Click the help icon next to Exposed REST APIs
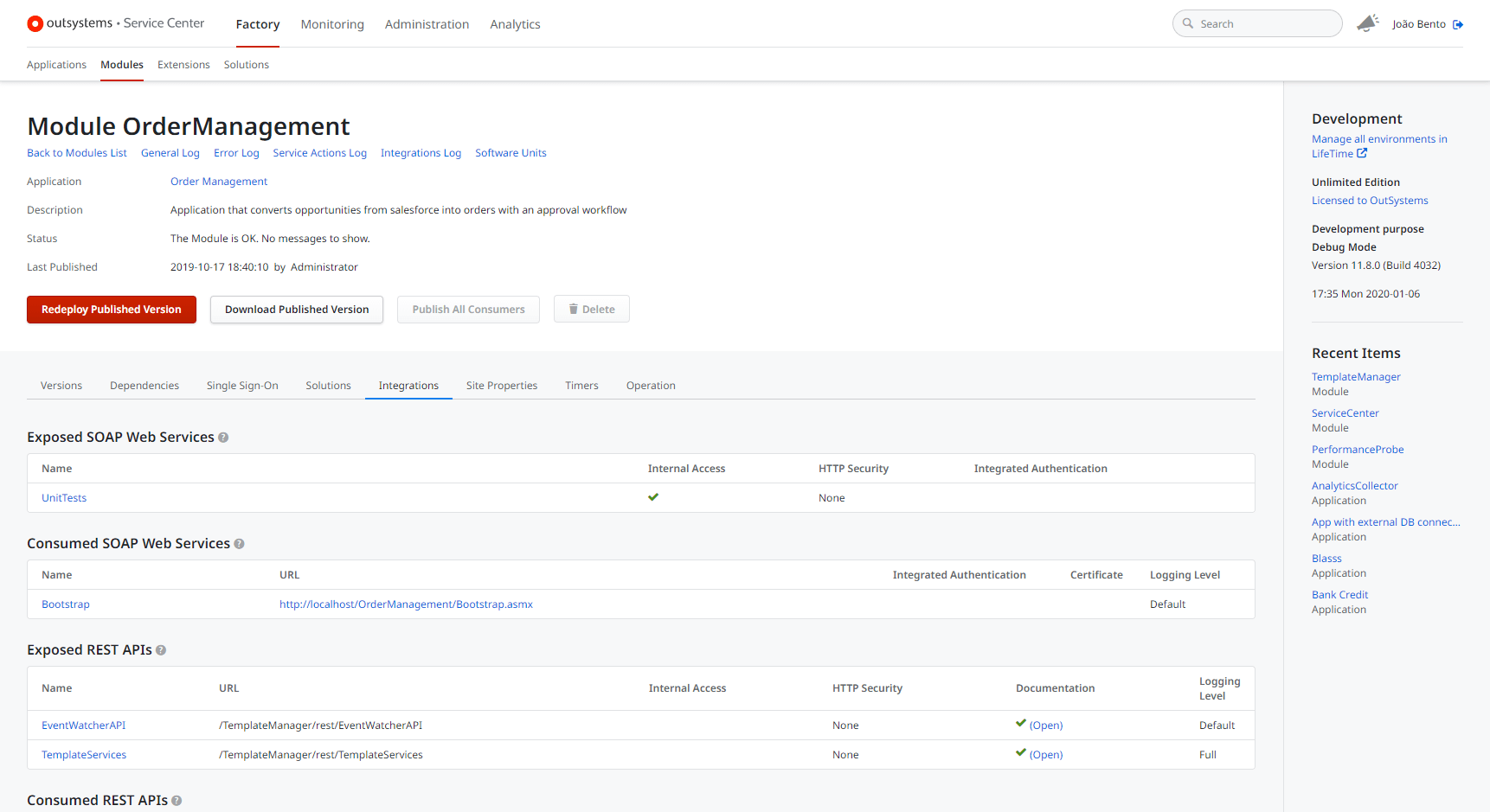This screenshot has height=812, width=1490. (x=161, y=650)
